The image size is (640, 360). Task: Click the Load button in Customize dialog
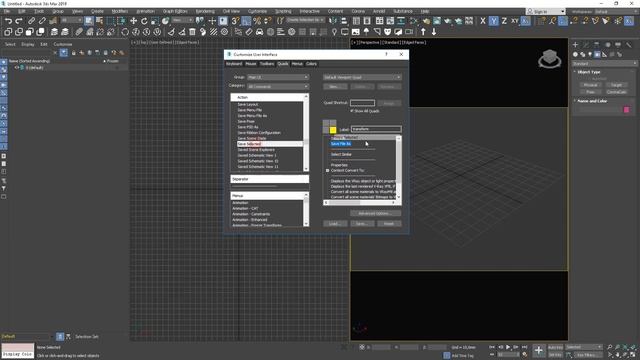pyautogui.click(x=335, y=224)
